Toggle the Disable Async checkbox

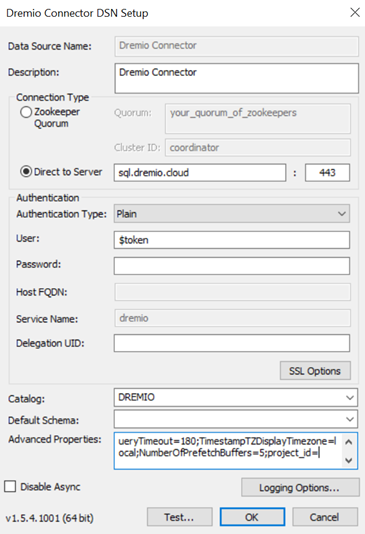[10, 486]
